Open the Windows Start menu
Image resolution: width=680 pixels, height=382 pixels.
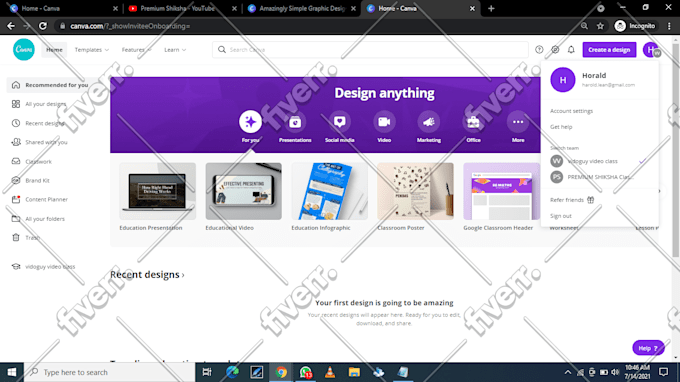[12, 372]
